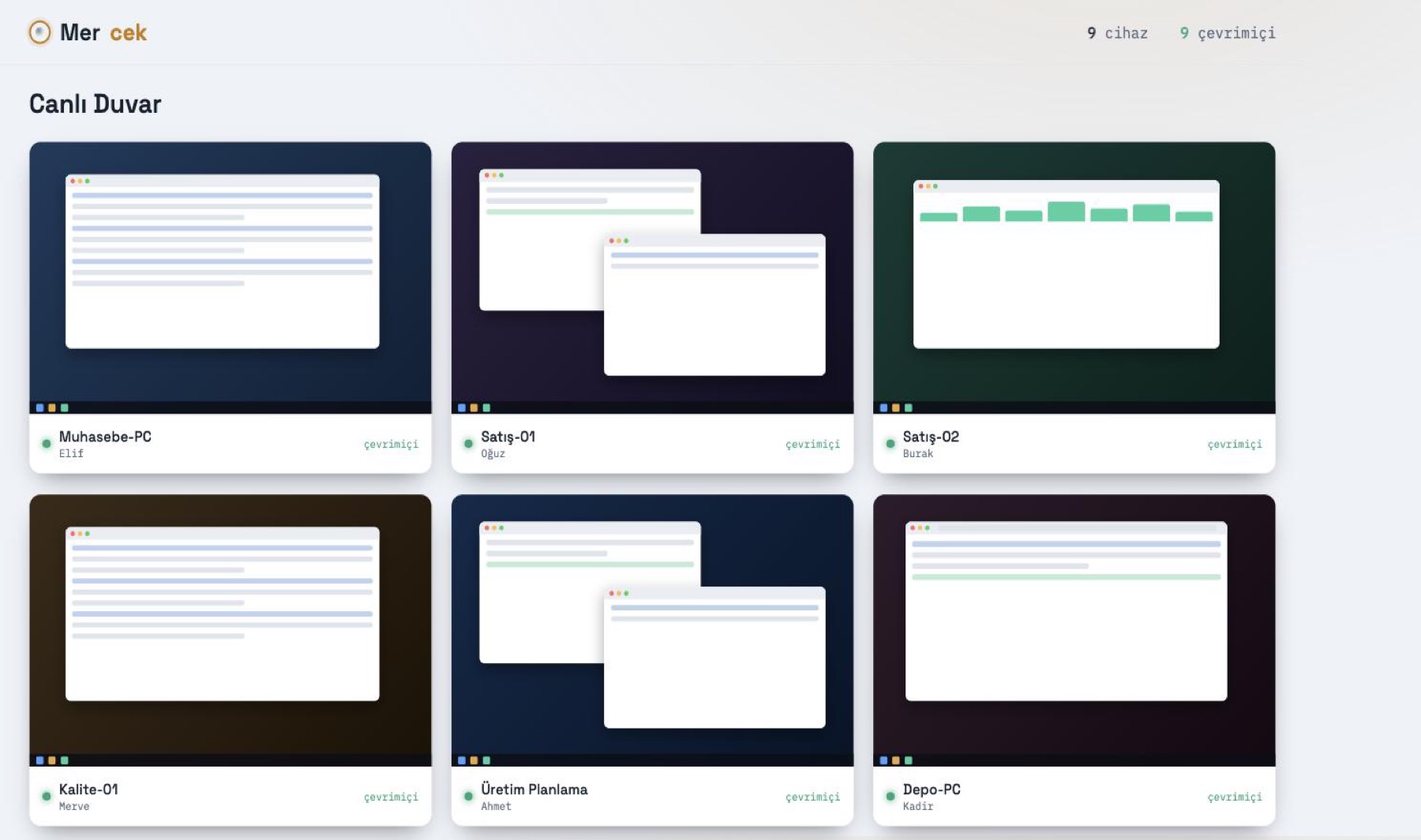Image resolution: width=1421 pixels, height=840 pixels.
Task: Open the Üretim Planlama live screen thumbnail
Action: [x=652, y=630]
